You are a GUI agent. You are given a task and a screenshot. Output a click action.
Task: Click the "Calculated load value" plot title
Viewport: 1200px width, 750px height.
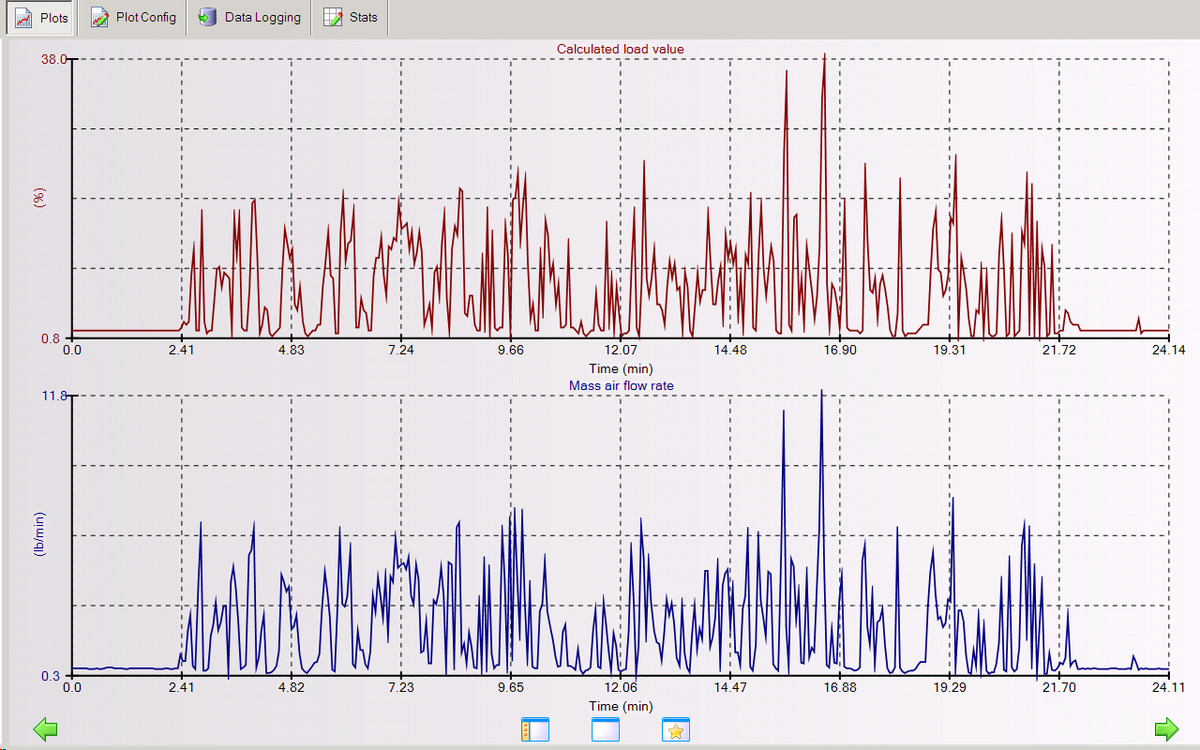pyautogui.click(x=620, y=49)
